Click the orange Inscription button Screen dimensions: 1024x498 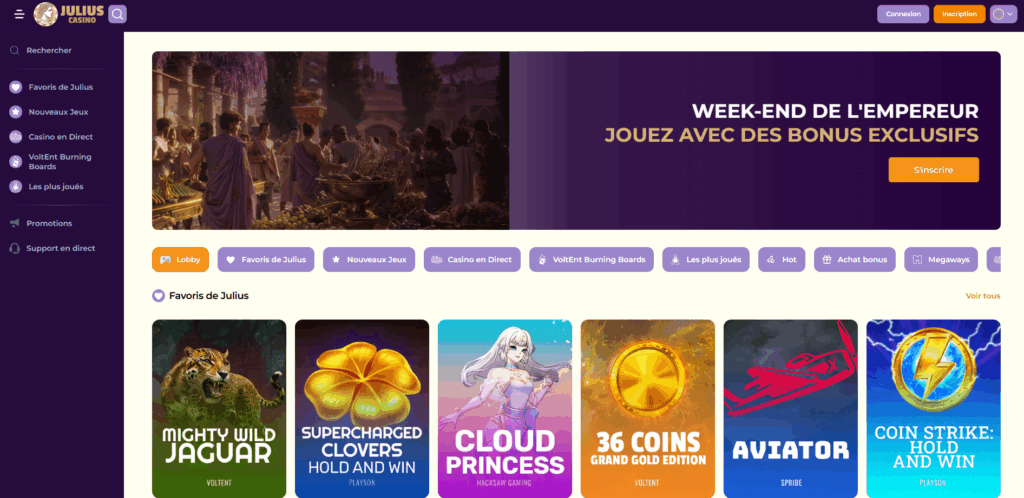pos(959,14)
